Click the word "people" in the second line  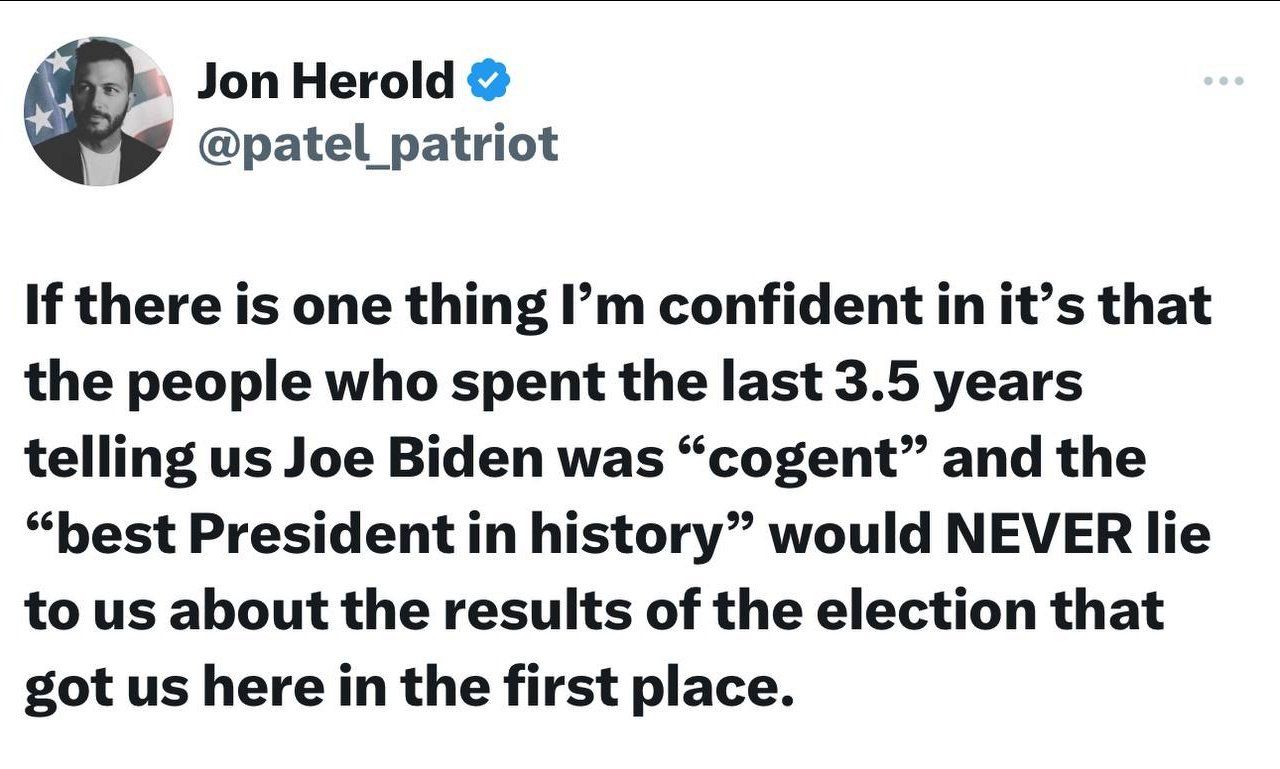(x=203, y=381)
